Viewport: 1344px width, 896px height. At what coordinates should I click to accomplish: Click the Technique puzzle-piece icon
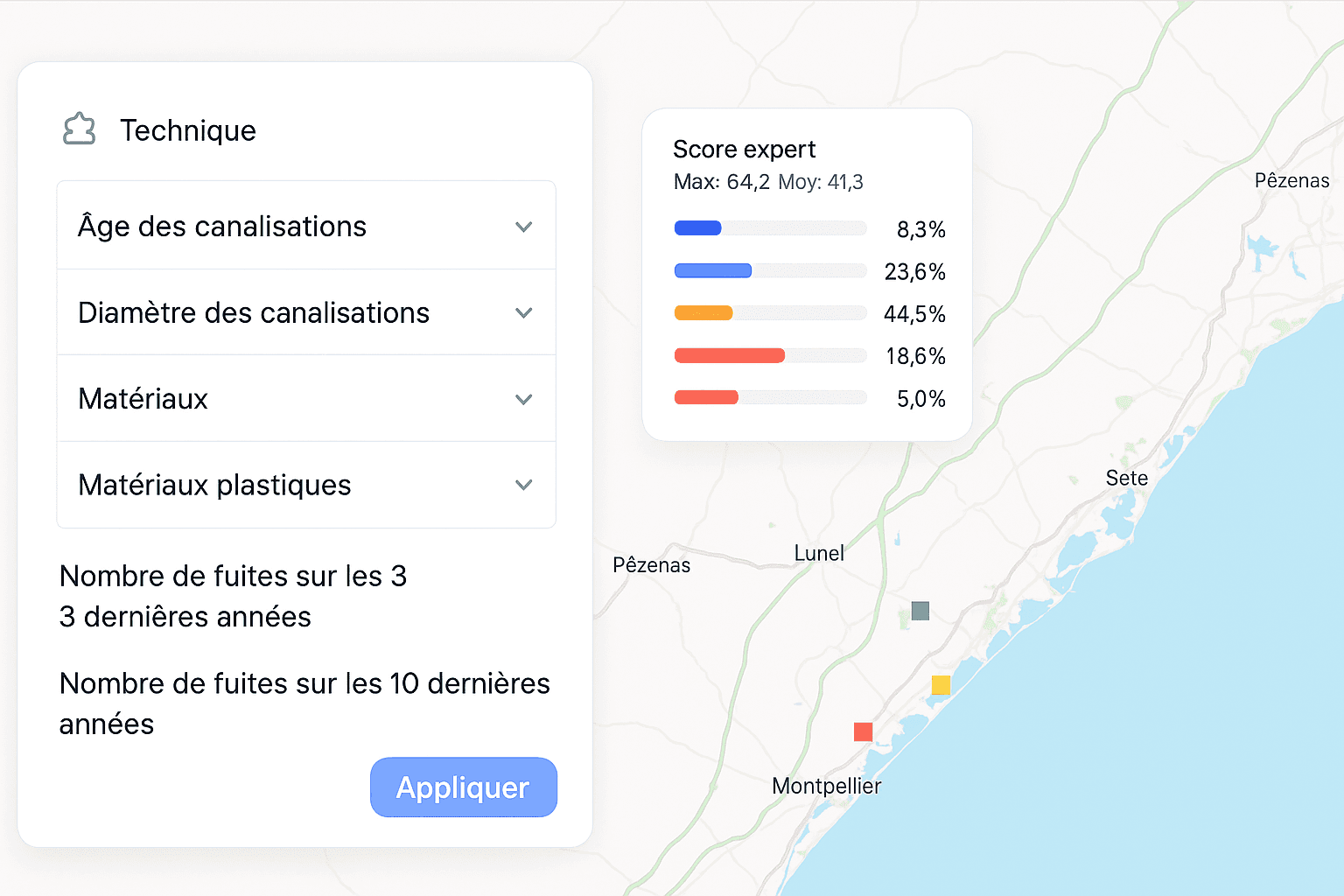point(80,129)
